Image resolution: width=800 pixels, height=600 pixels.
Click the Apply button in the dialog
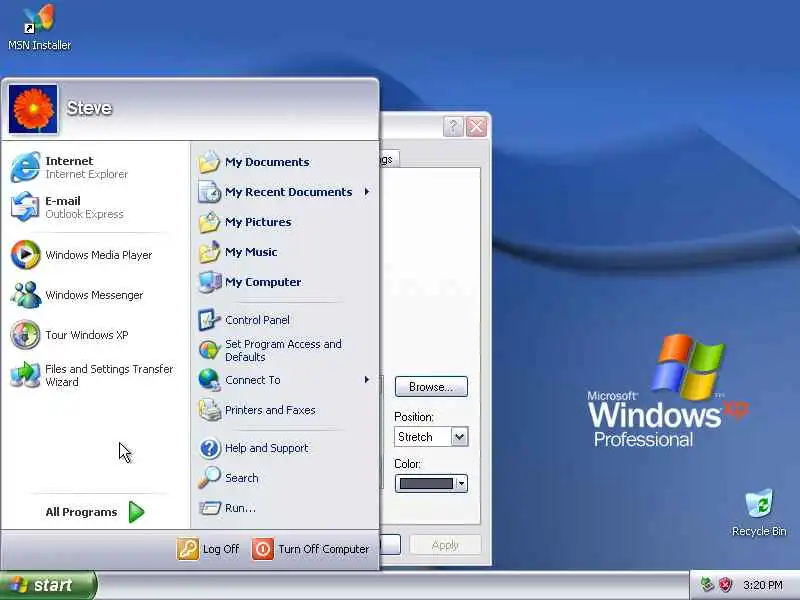445,545
